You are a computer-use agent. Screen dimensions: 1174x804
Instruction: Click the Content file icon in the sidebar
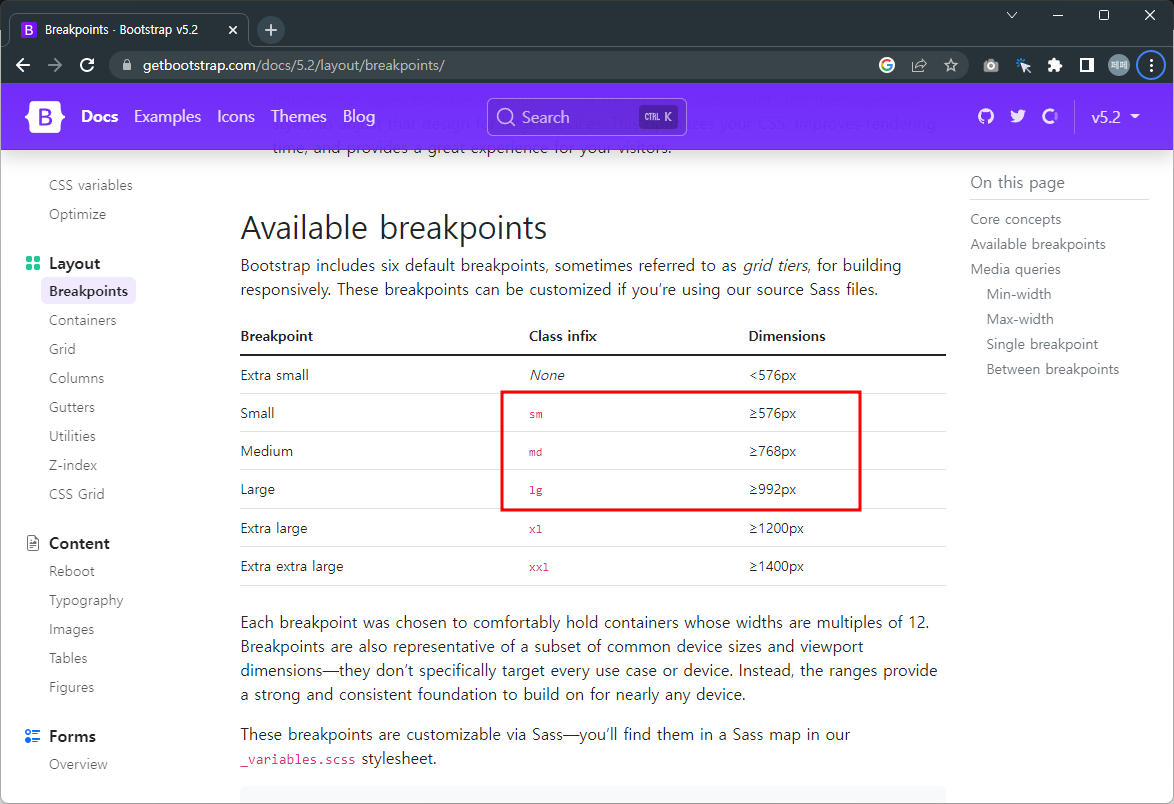pyautogui.click(x=31, y=542)
